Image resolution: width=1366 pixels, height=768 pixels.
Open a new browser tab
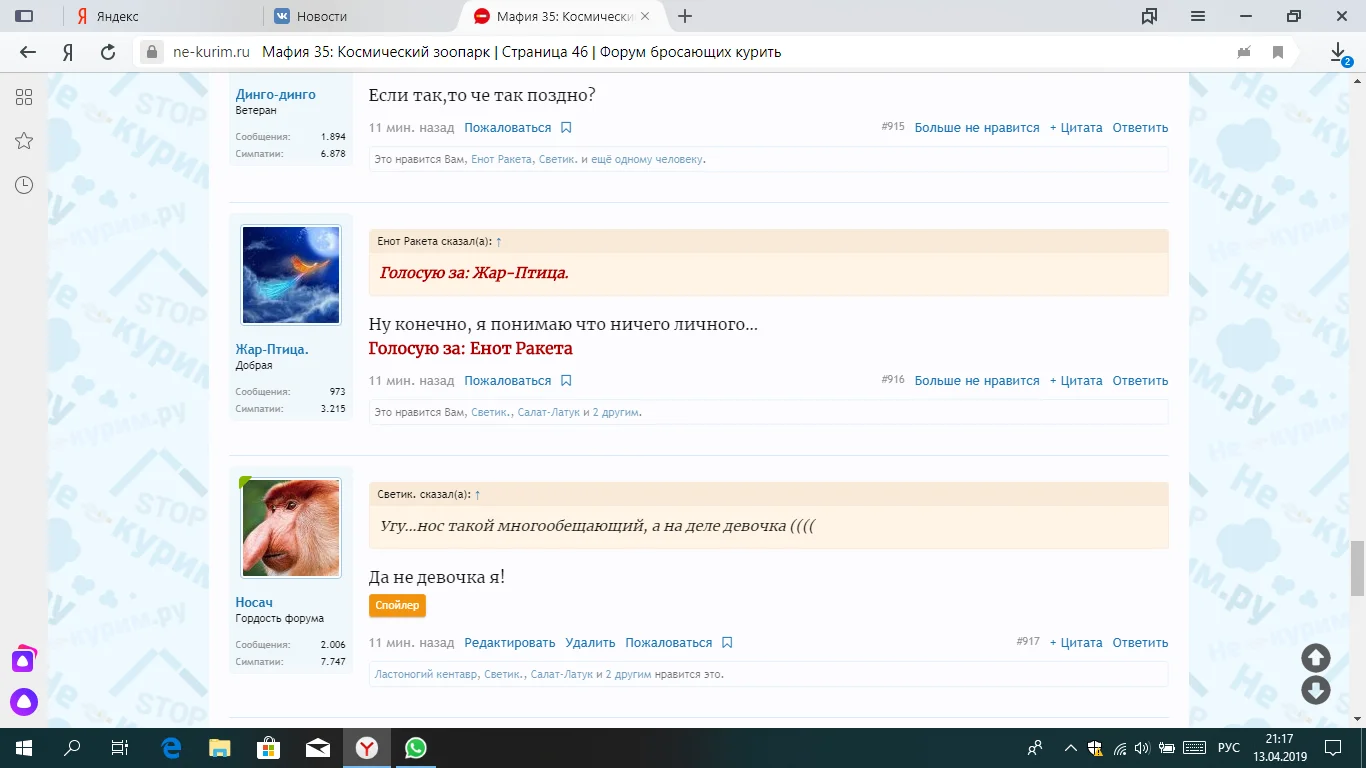pos(685,16)
